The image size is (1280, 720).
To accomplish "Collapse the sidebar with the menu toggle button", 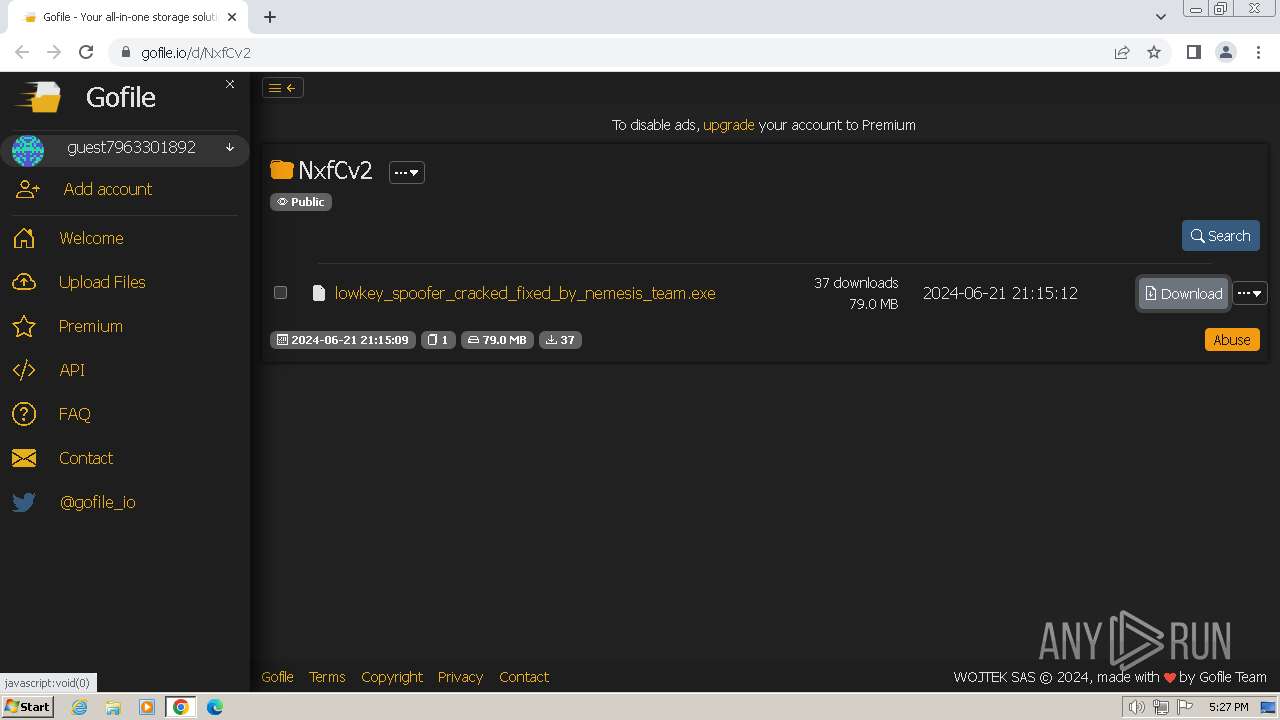I will [283, 88].
